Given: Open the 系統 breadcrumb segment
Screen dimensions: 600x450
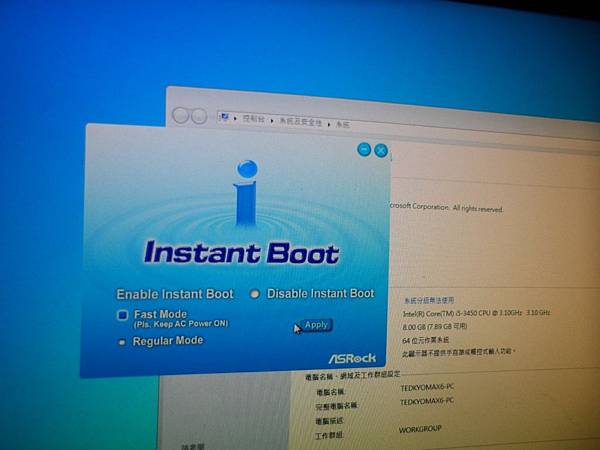Looking at the screenshot, I should coord(343,124).
